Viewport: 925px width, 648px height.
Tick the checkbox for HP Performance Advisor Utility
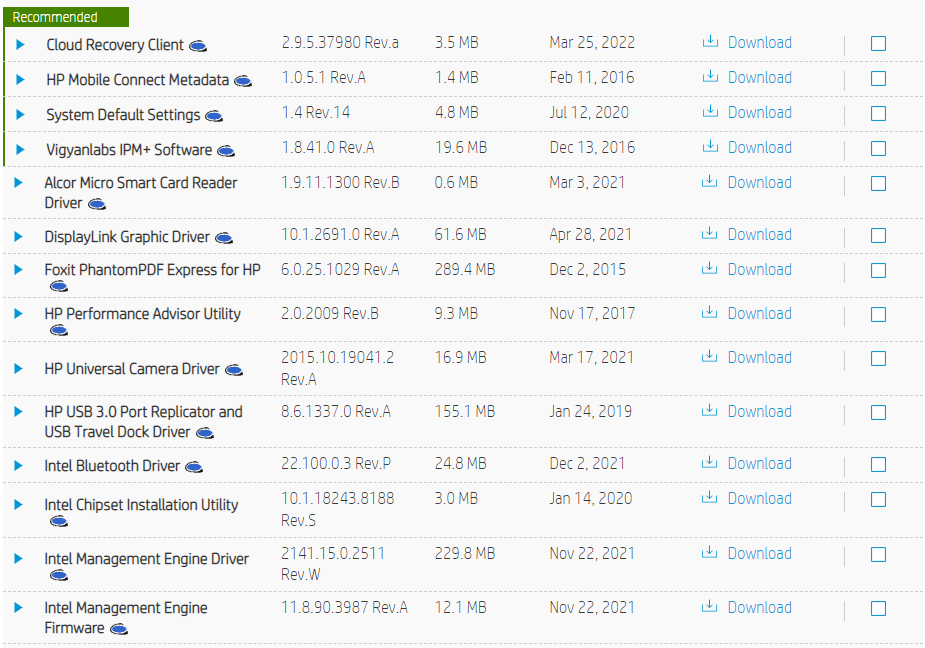(878, 315)
